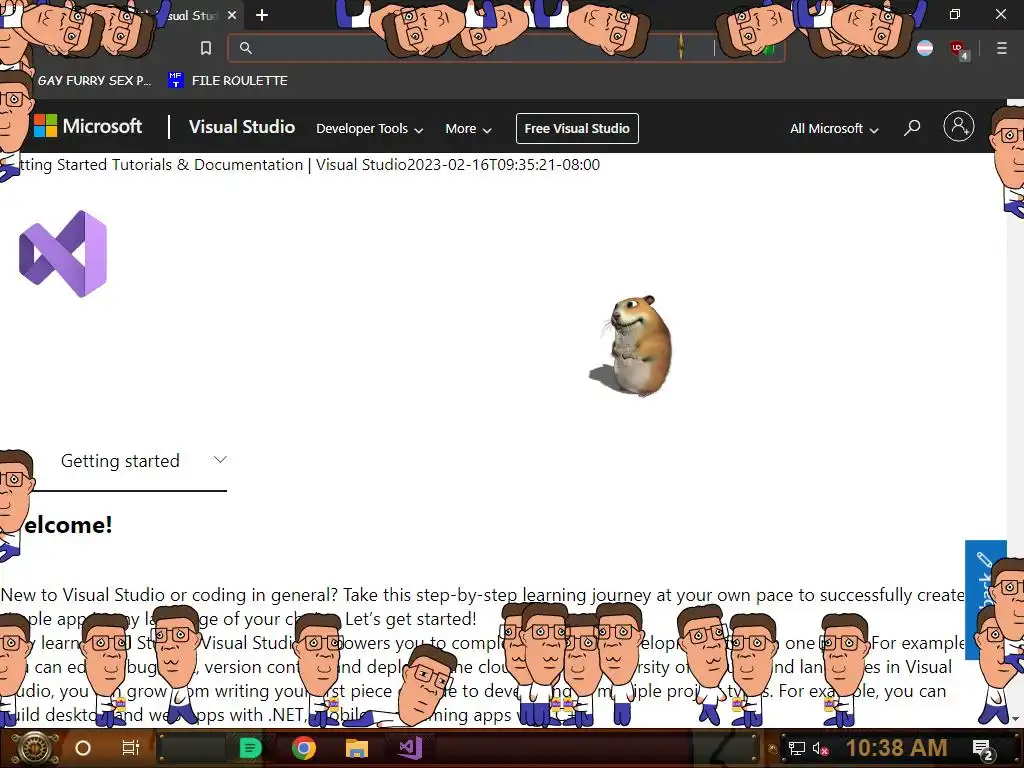Expand the More menu
This screenshot has width=1024, height=768.
468,129
